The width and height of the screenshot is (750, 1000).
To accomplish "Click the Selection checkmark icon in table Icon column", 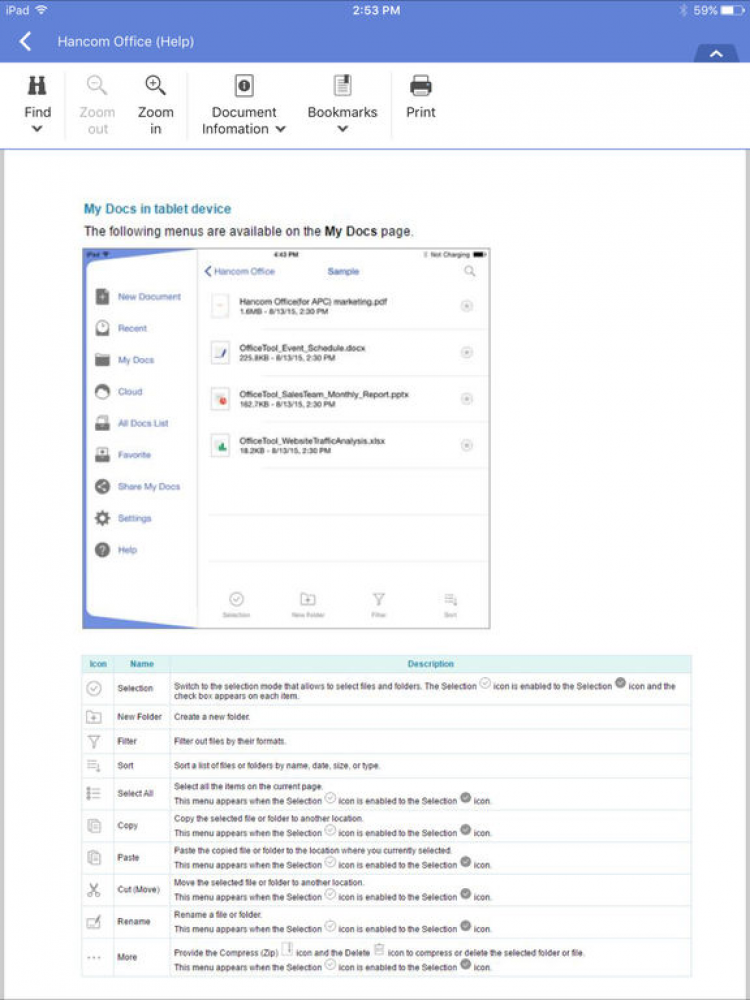I will 94,689.
